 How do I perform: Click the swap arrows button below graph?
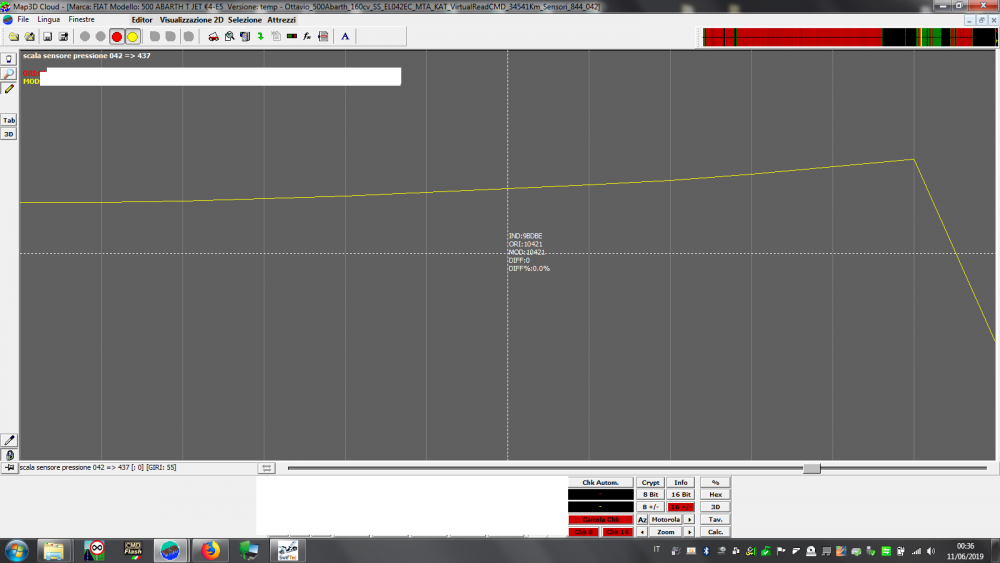tap(267, 468)
